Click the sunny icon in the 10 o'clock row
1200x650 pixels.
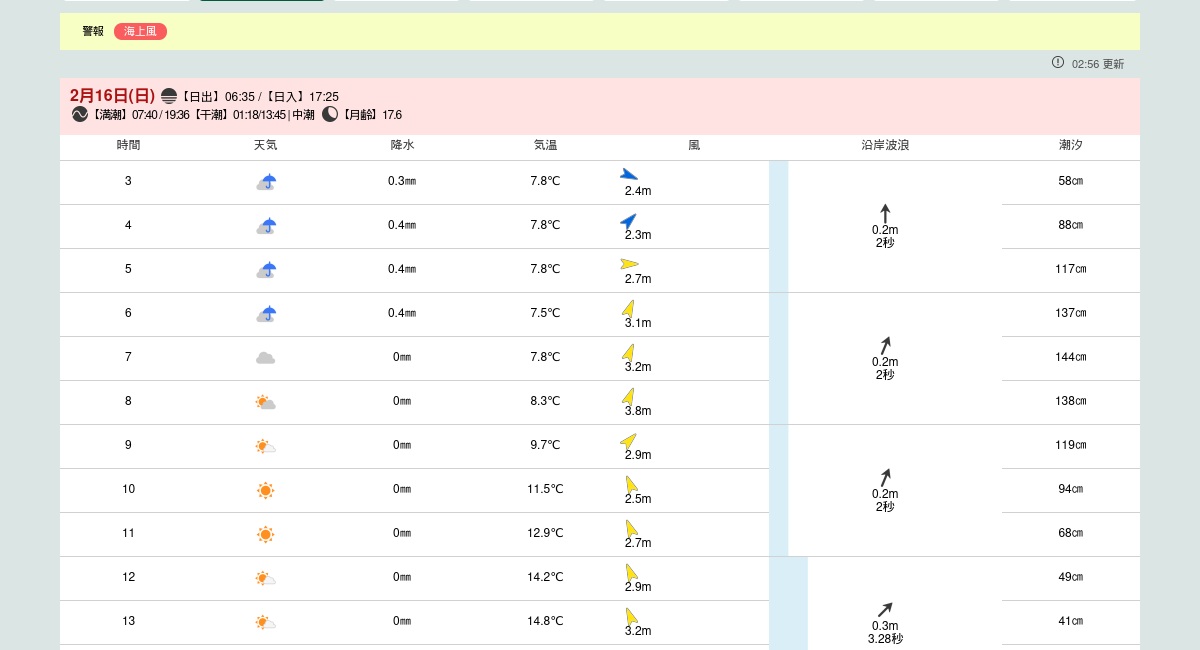point(265,490)
